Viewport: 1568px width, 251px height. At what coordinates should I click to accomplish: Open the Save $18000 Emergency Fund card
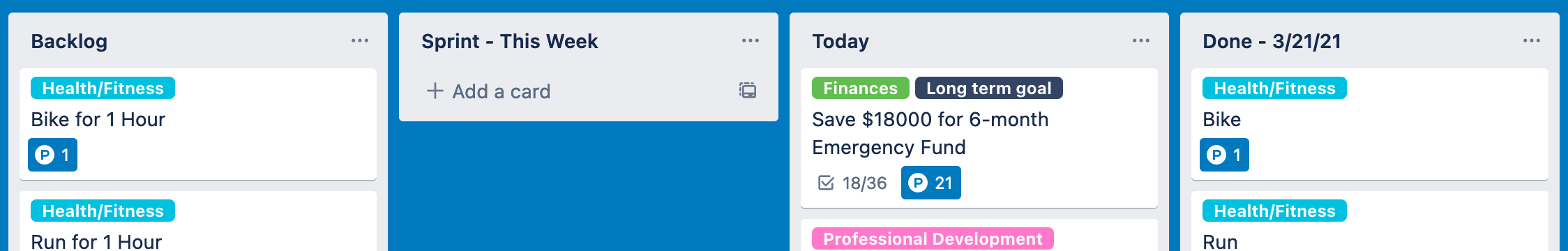979,138
